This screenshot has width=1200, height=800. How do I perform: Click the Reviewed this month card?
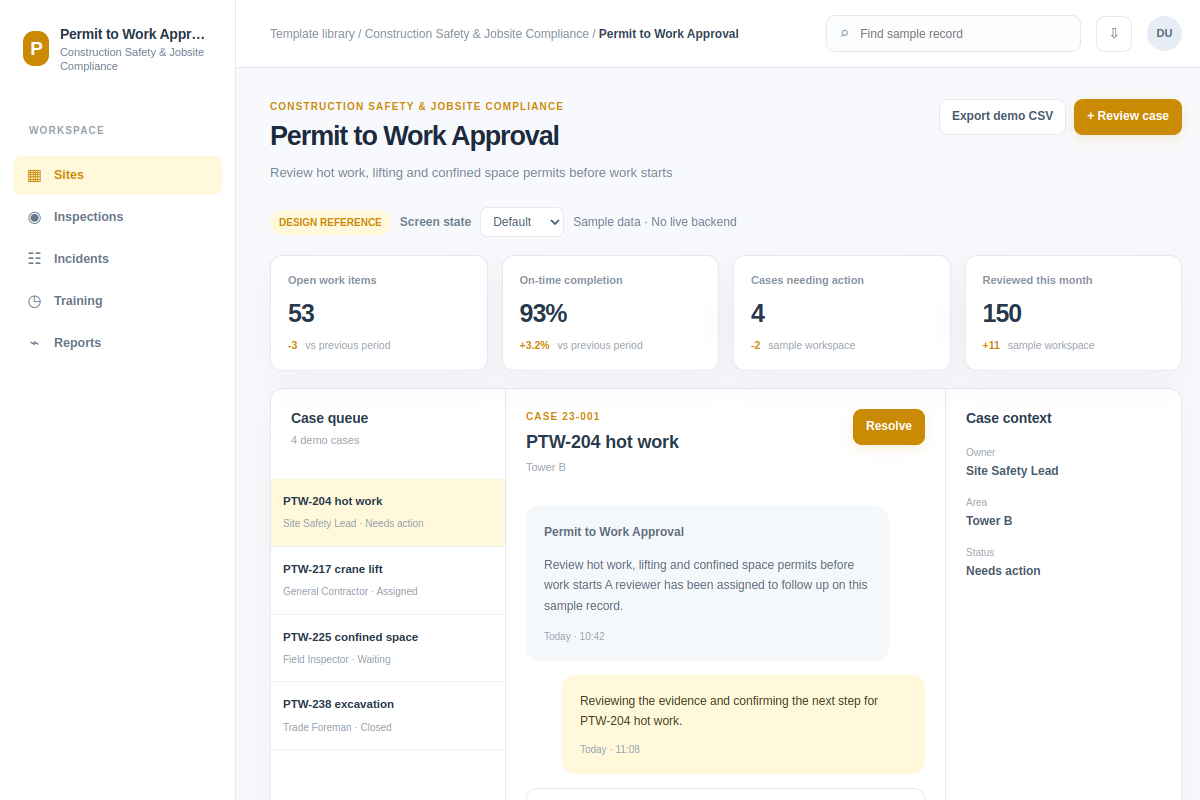pyautogui.click(x=1073, y=313)
